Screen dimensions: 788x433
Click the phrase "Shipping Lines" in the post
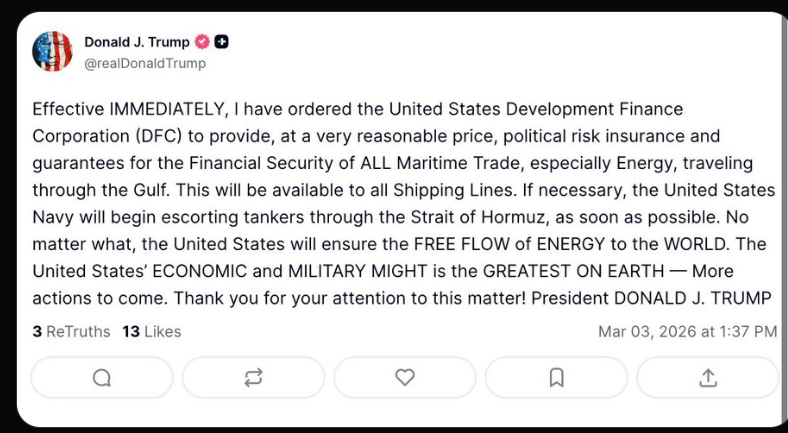[x=494, y=190]
